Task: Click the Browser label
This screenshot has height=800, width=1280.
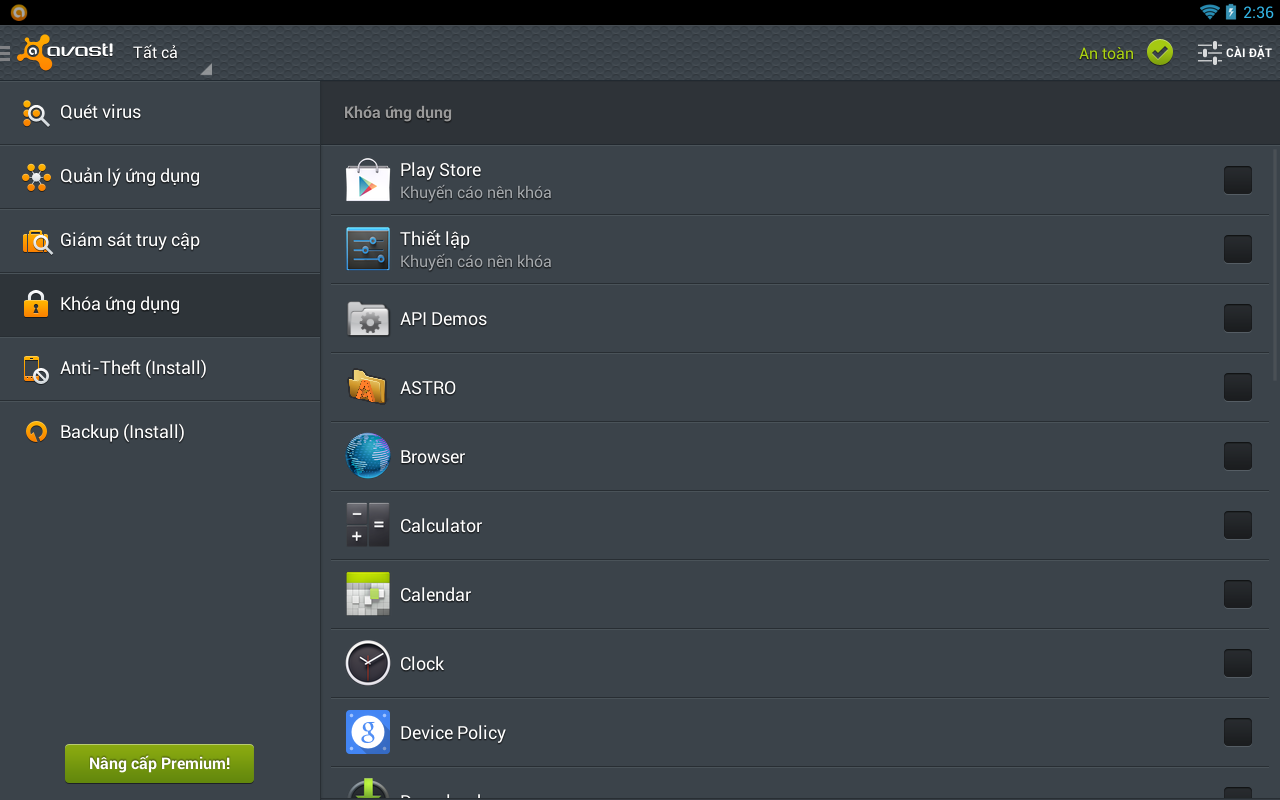Action: pyautogui.click(x=432, y=457)
